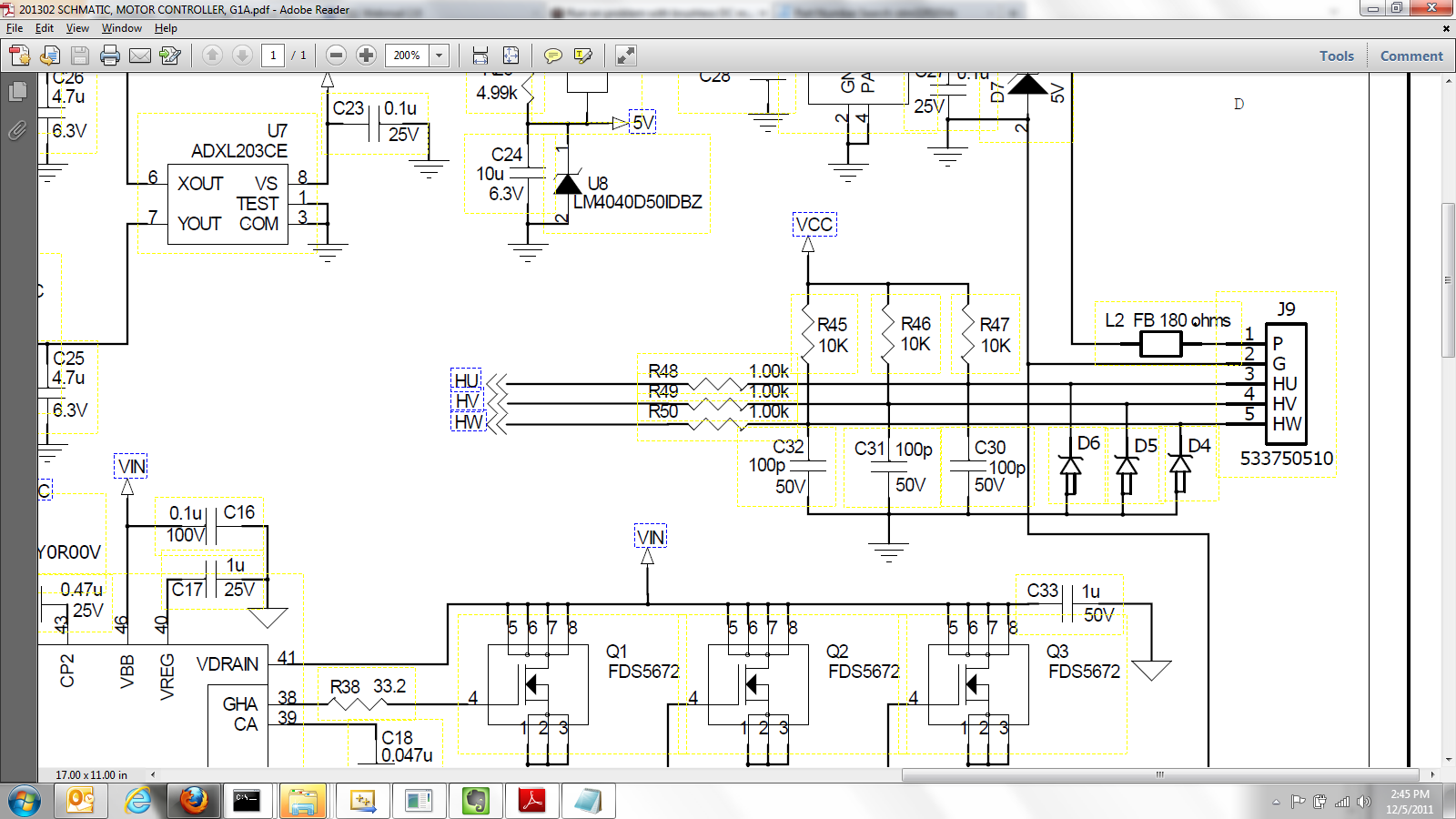Zoom out with the minus button
This screenshot has height=819, width=1456.
(x=336, y=56)
